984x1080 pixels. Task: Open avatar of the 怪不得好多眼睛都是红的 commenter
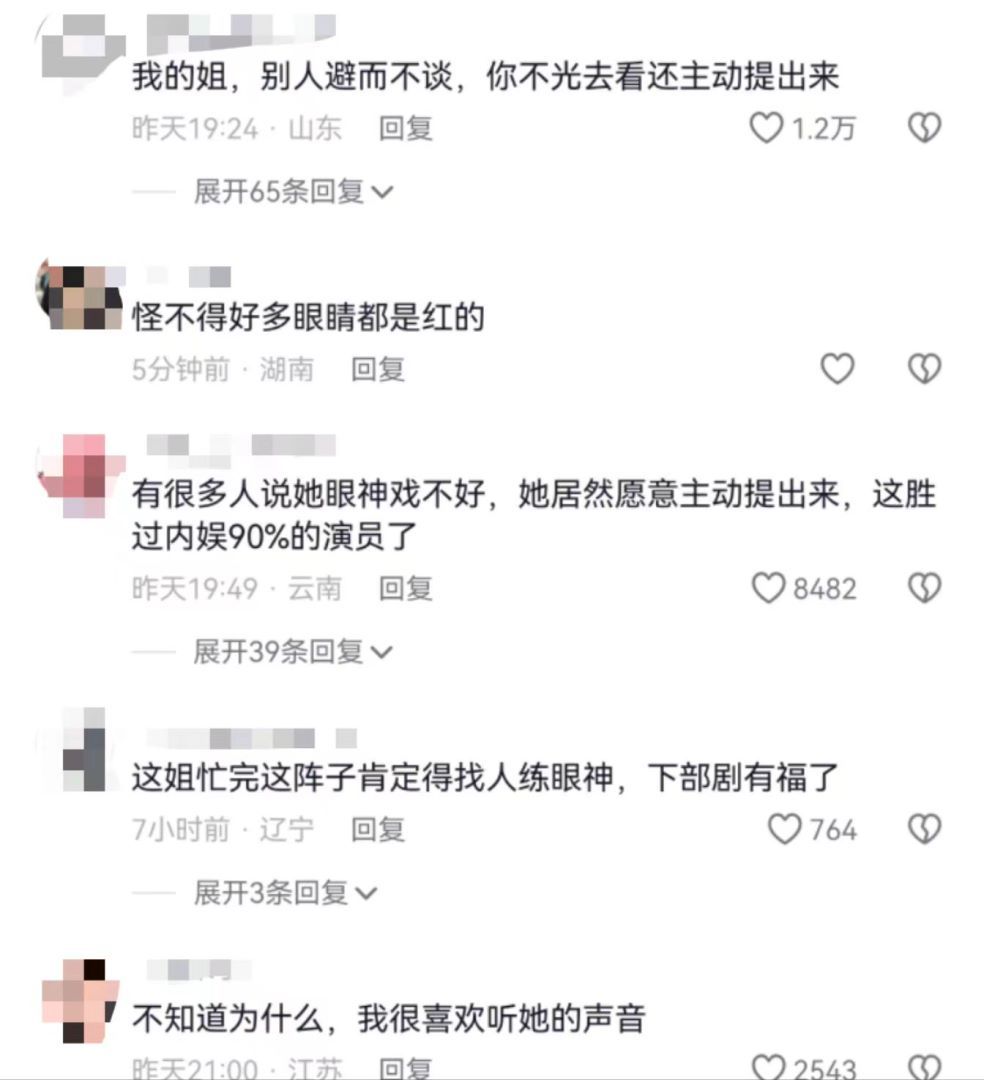click(80, 295)
